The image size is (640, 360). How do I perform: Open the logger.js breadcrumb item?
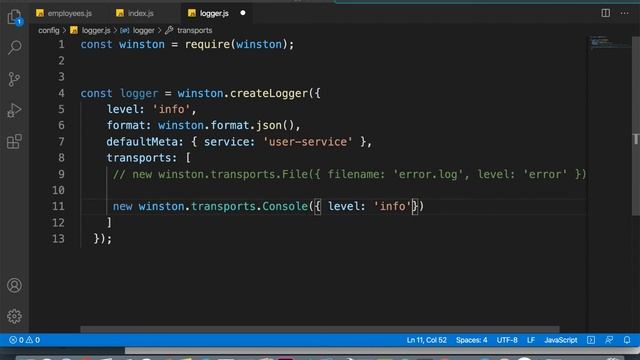pos(90,30)
